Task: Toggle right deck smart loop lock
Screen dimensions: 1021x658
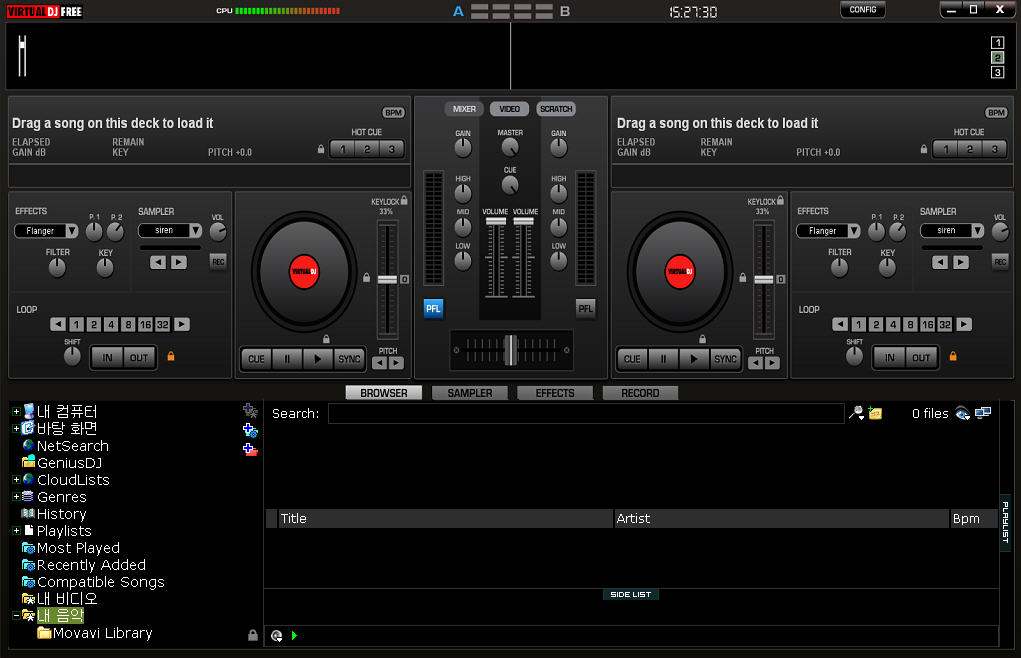Action: [953, 356]
